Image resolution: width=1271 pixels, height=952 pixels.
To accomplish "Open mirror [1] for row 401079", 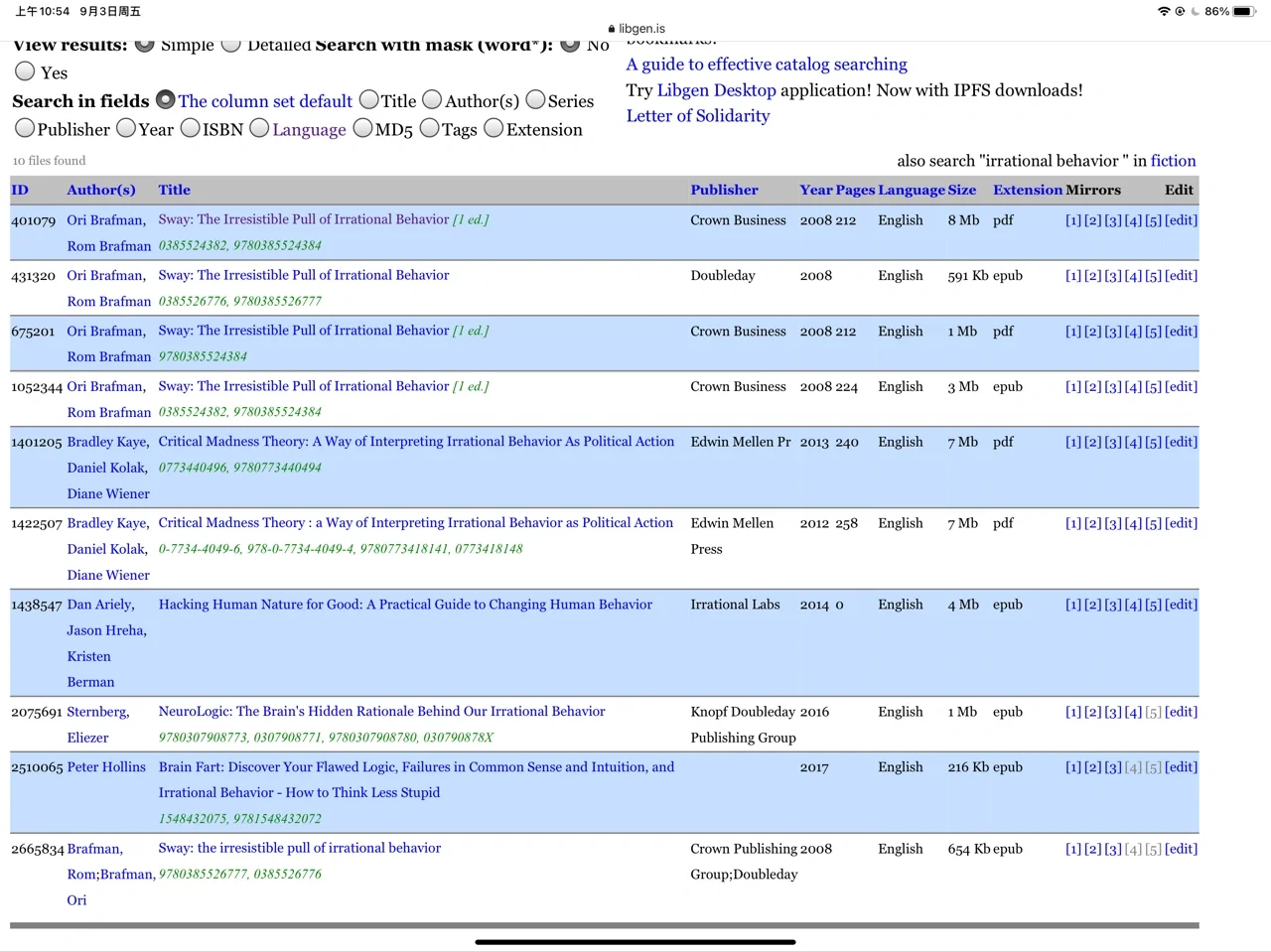I will point(1073,220).
